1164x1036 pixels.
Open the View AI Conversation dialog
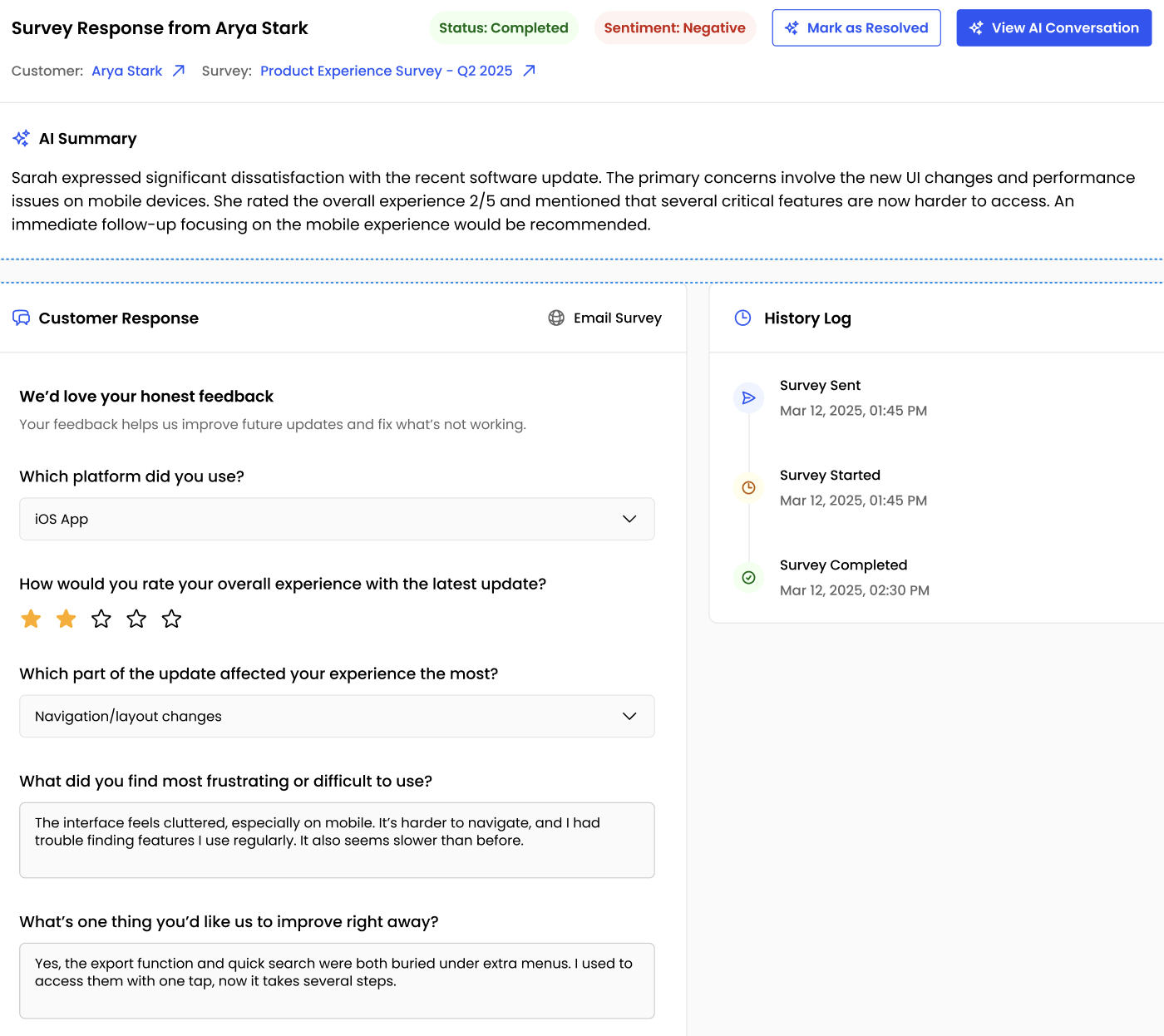(1053, 27)
